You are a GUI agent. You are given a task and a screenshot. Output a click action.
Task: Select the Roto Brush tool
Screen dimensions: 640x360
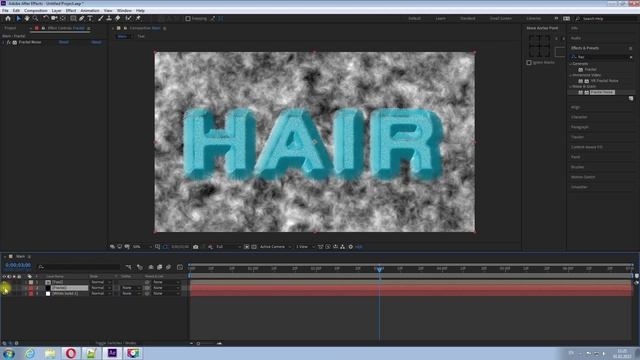pos(129,18)
